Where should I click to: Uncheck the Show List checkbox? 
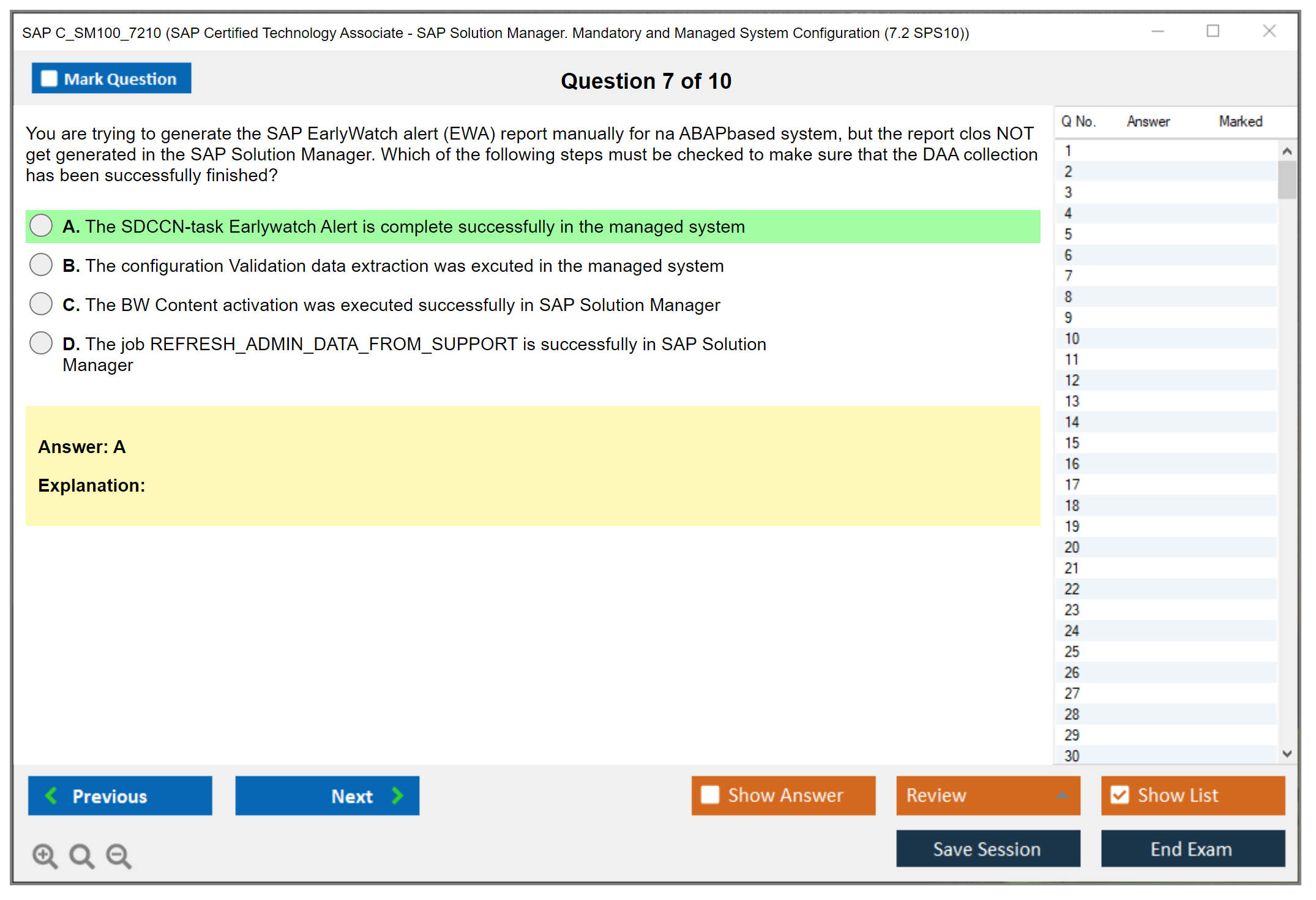[1120, 795]
